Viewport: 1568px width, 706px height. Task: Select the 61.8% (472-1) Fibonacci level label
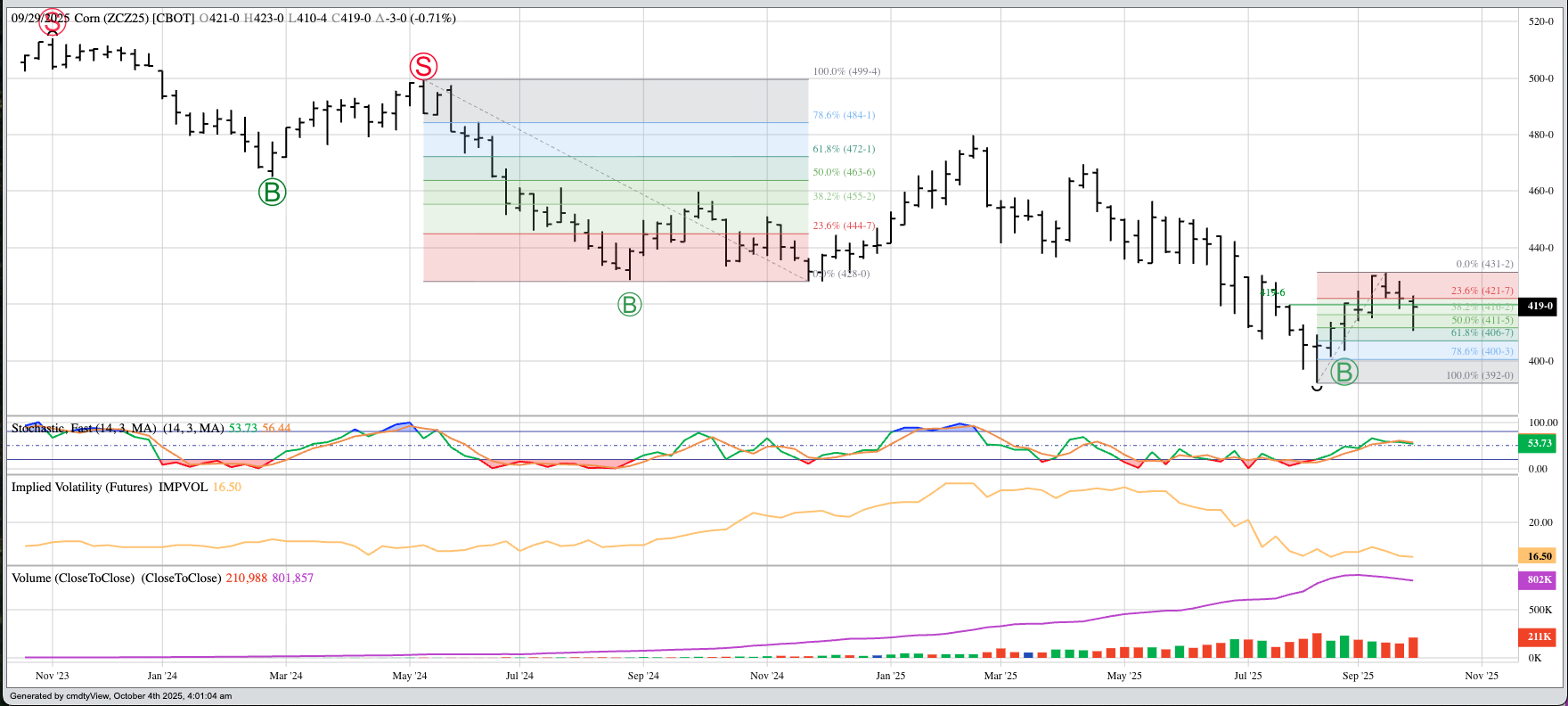[x=843, y=149]
